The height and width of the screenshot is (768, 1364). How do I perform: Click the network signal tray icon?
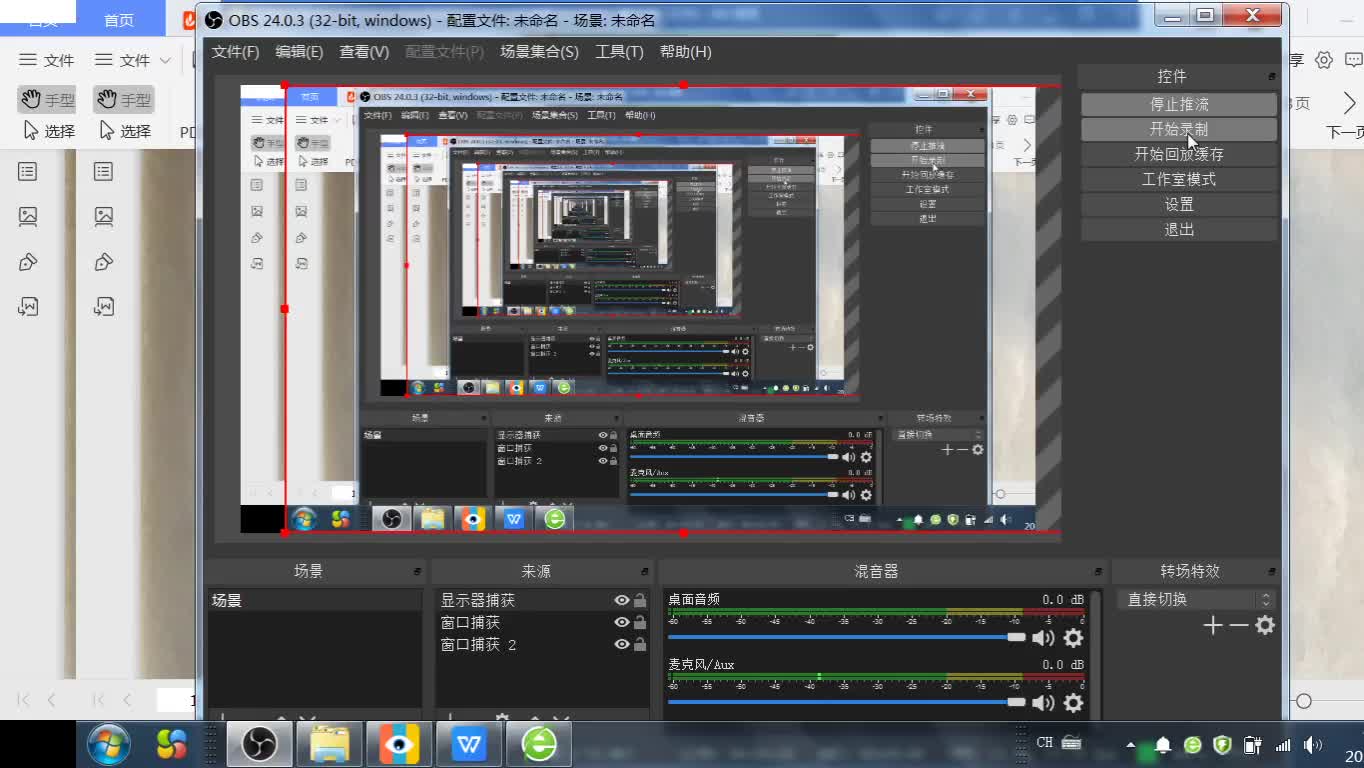point(1283,745)
